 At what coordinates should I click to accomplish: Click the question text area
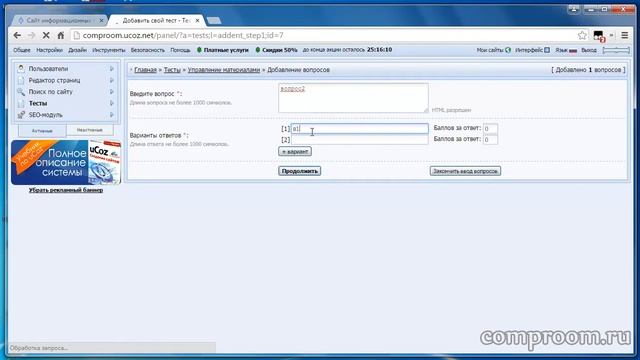pyautogui.click(x=353, y=98)
